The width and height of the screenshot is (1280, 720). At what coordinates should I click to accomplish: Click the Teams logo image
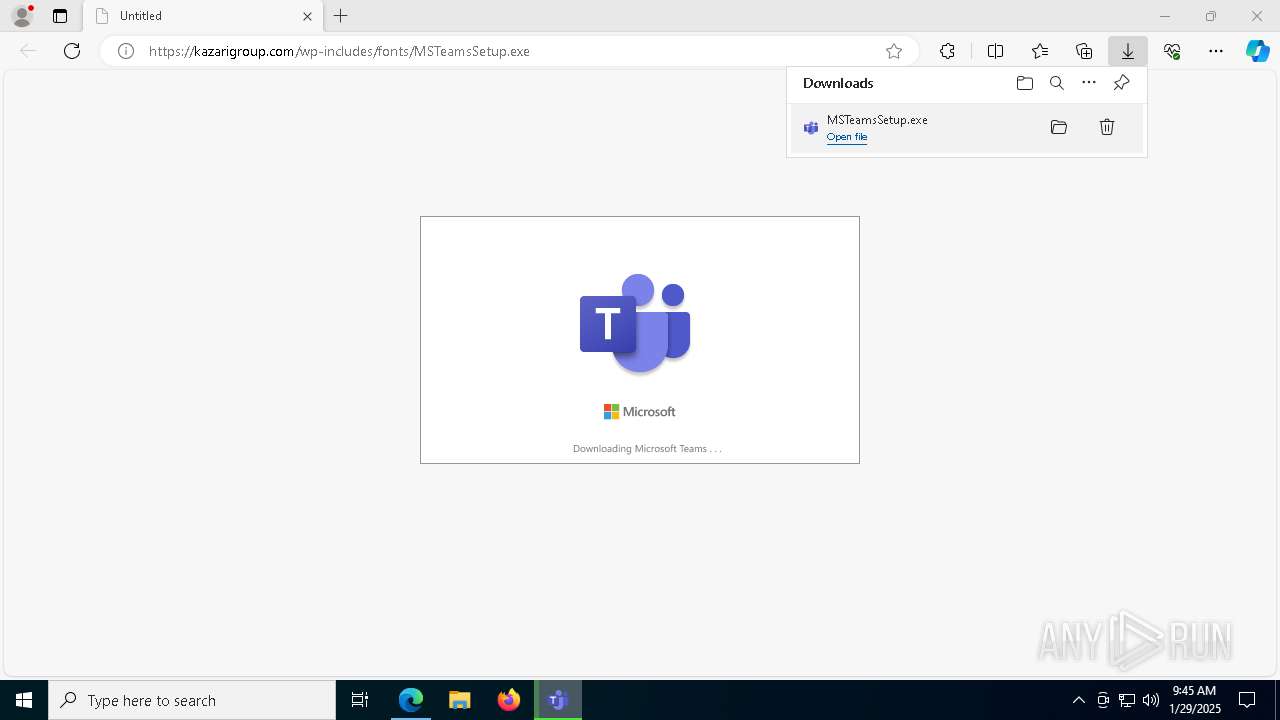[x=635, y=323]
